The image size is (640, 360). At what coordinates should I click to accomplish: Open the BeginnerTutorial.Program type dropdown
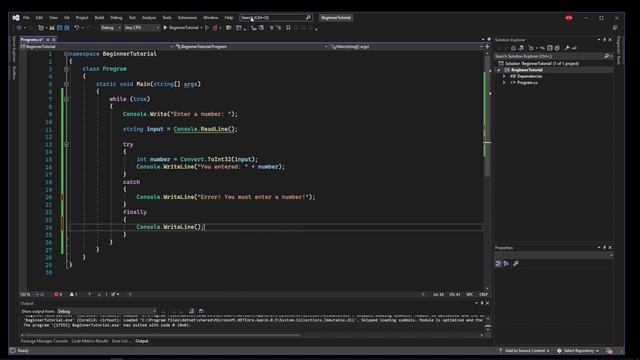252,47
